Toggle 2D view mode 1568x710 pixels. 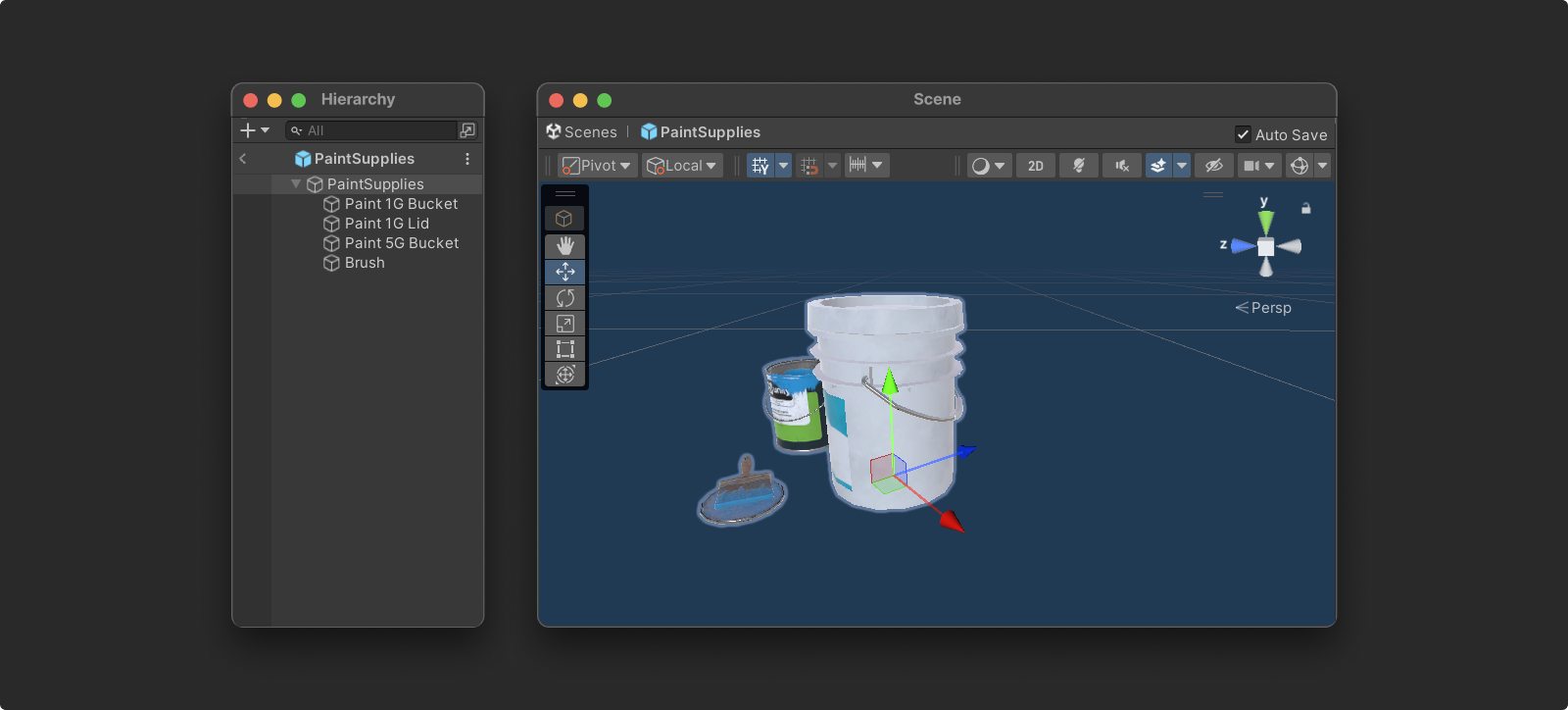(1036, 166)
